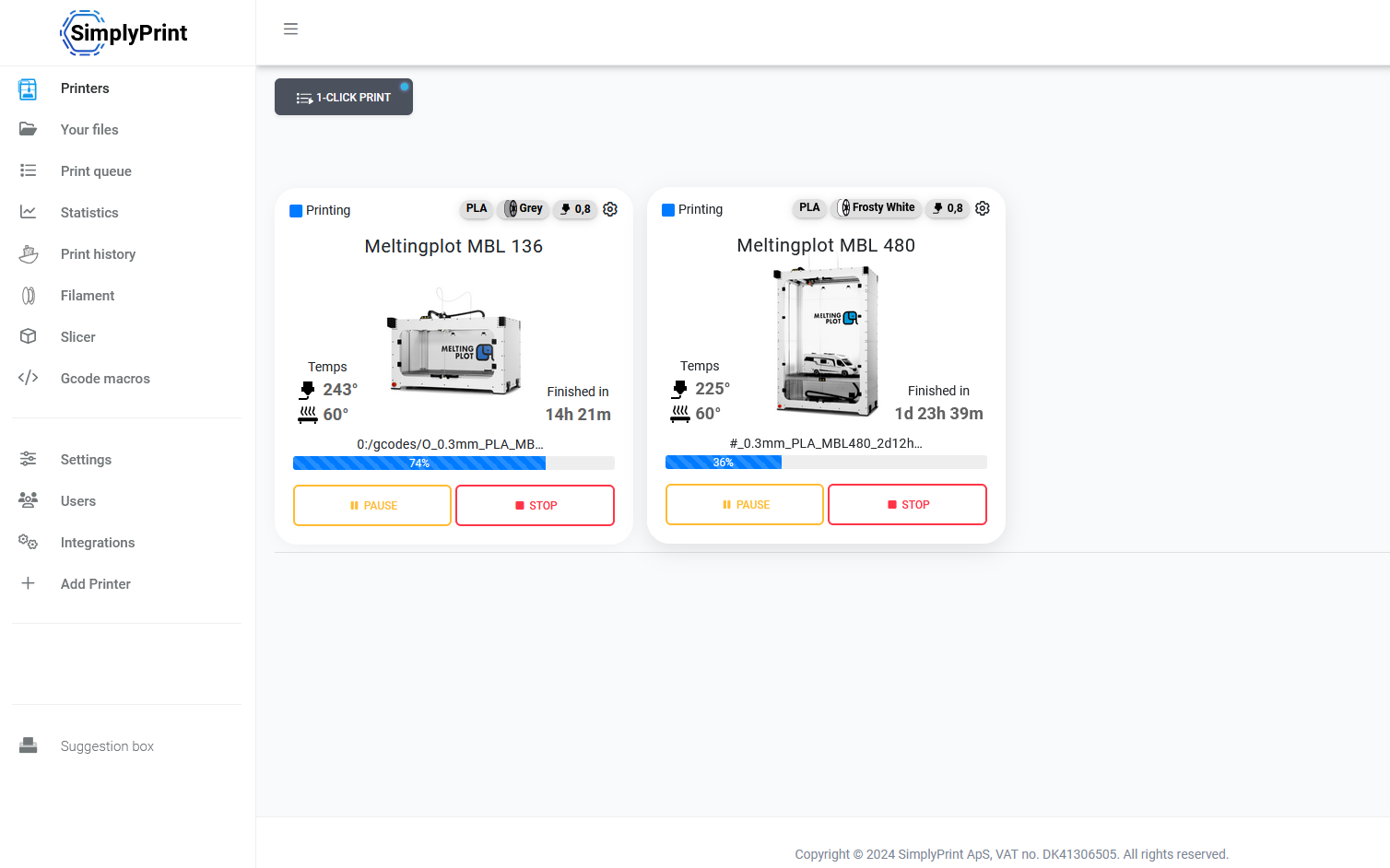Click the 1-CLICK PRINT button
Image resolution: width=1390 pixels, height=868 pixels.
pos(344,97)
